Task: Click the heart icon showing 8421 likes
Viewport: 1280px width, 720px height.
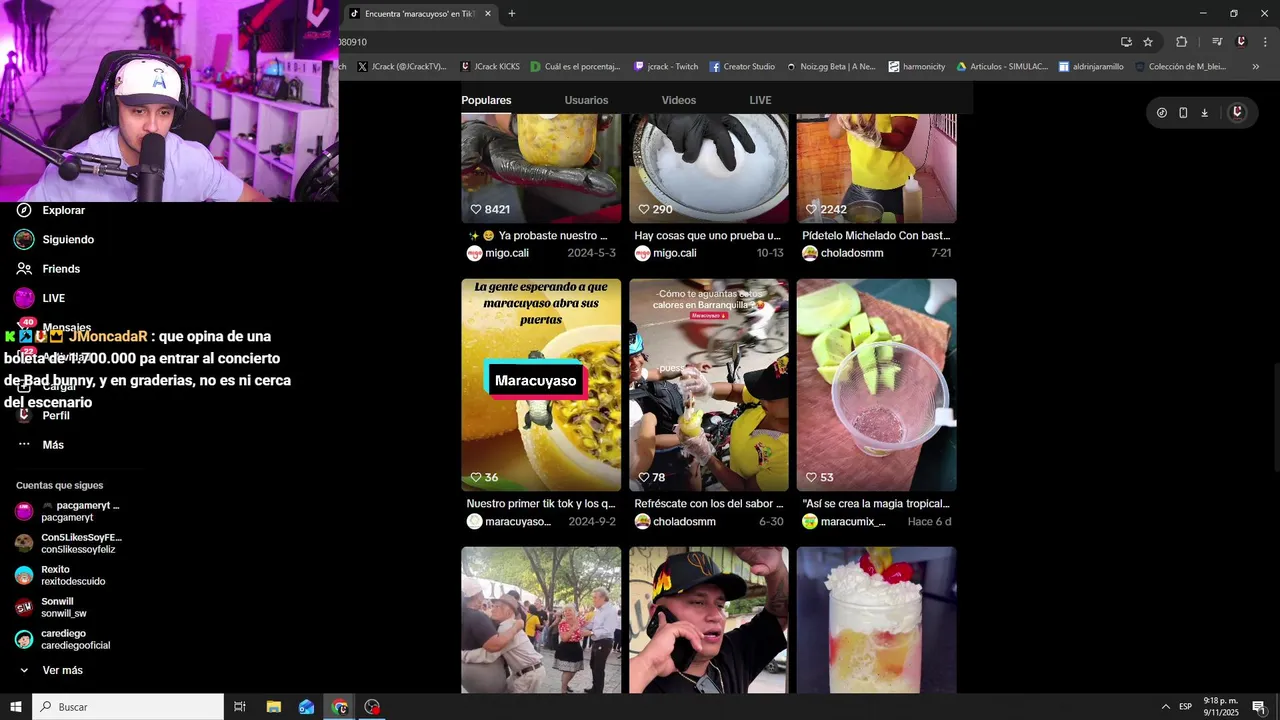Action: coord(476,209)
